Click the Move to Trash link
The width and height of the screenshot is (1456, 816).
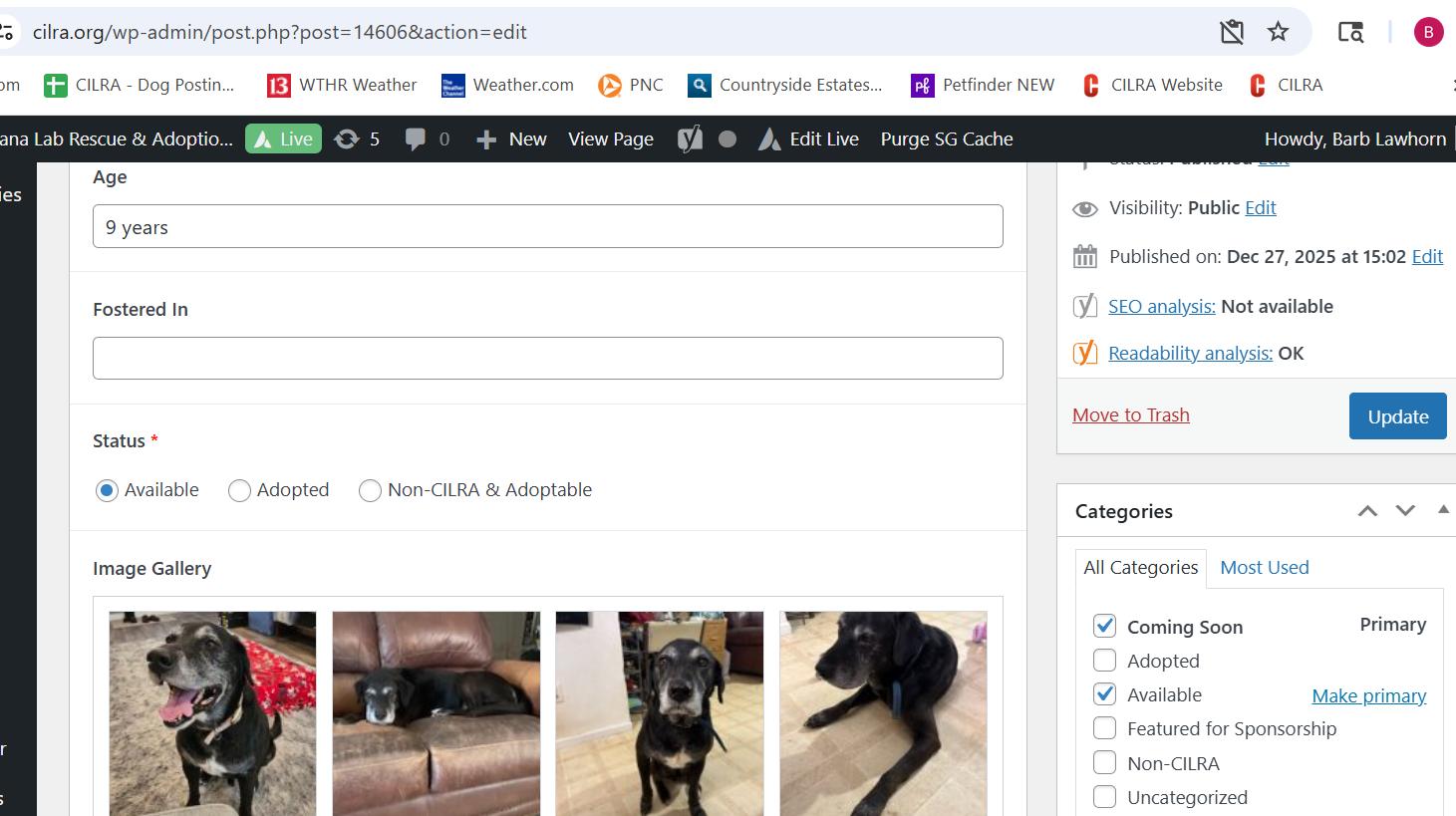coord(1130,414)
